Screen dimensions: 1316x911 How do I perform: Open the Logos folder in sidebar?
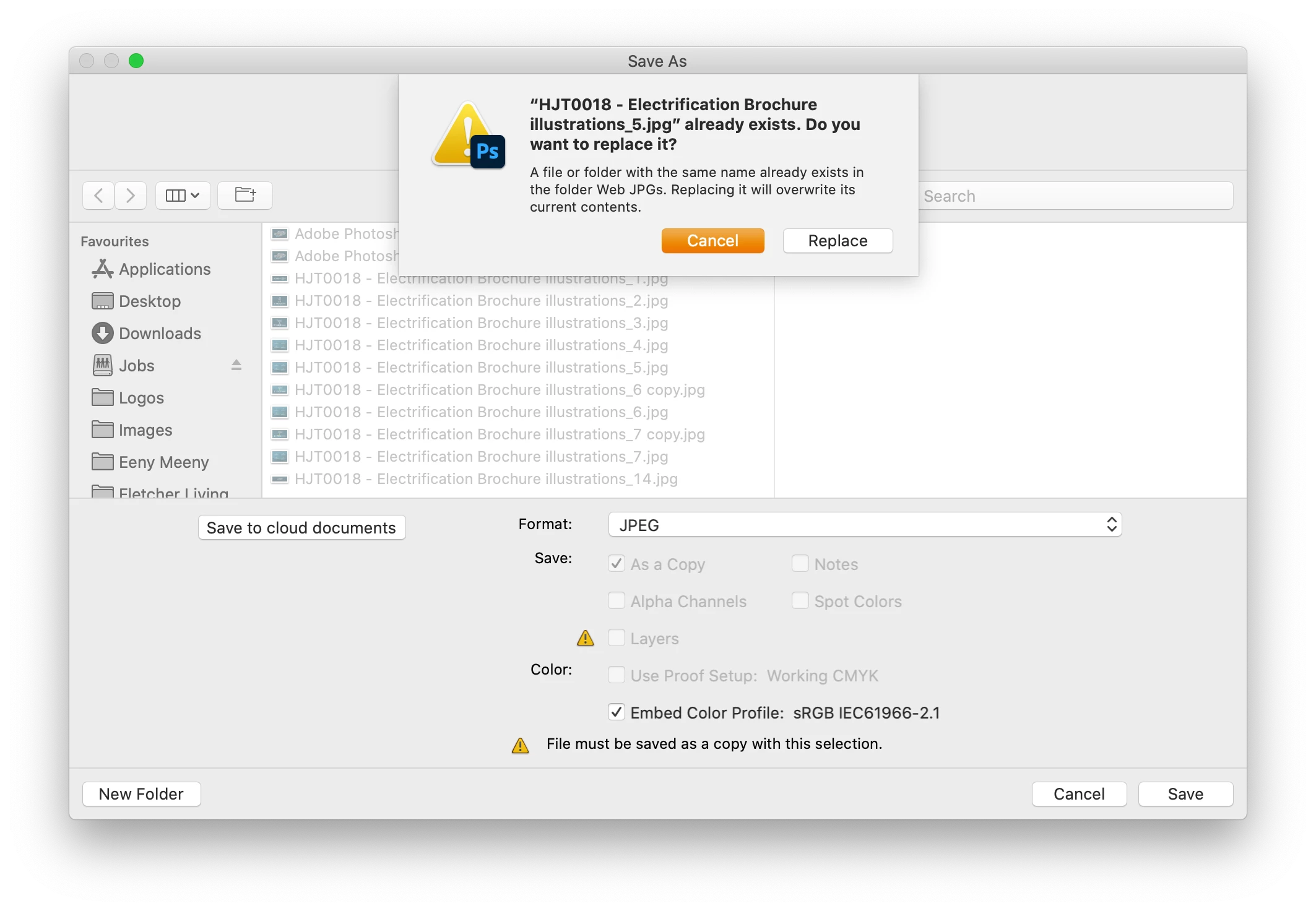(x=141, y=398)
